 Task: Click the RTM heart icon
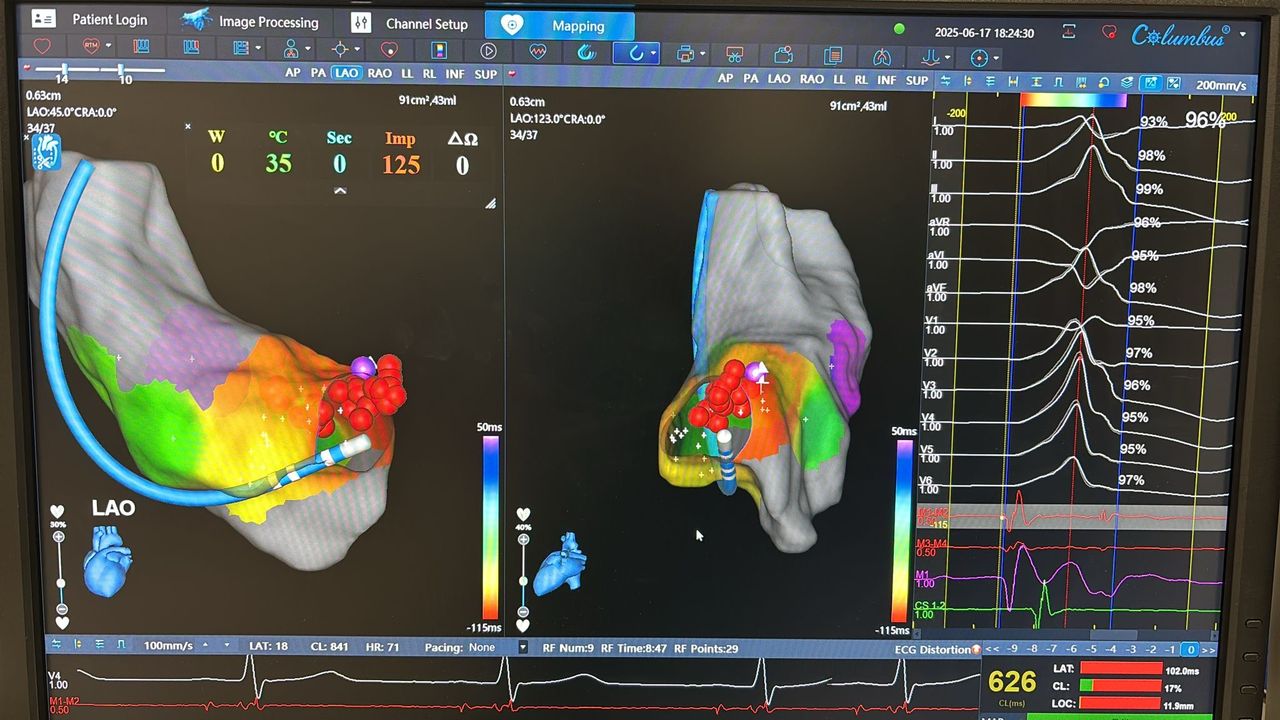tap(91, 46)
